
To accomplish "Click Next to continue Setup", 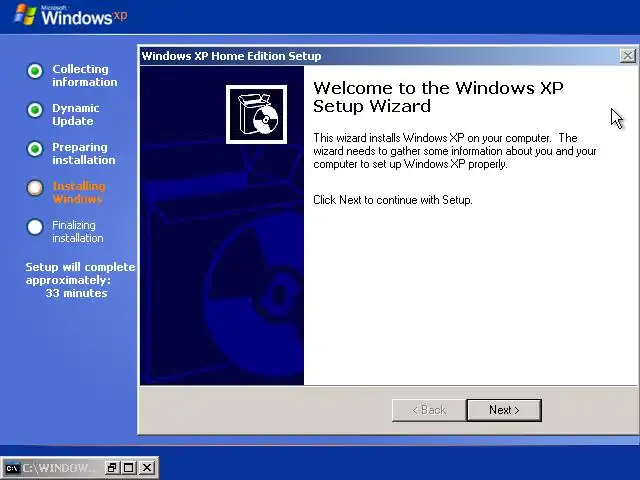I will [504, 410].
